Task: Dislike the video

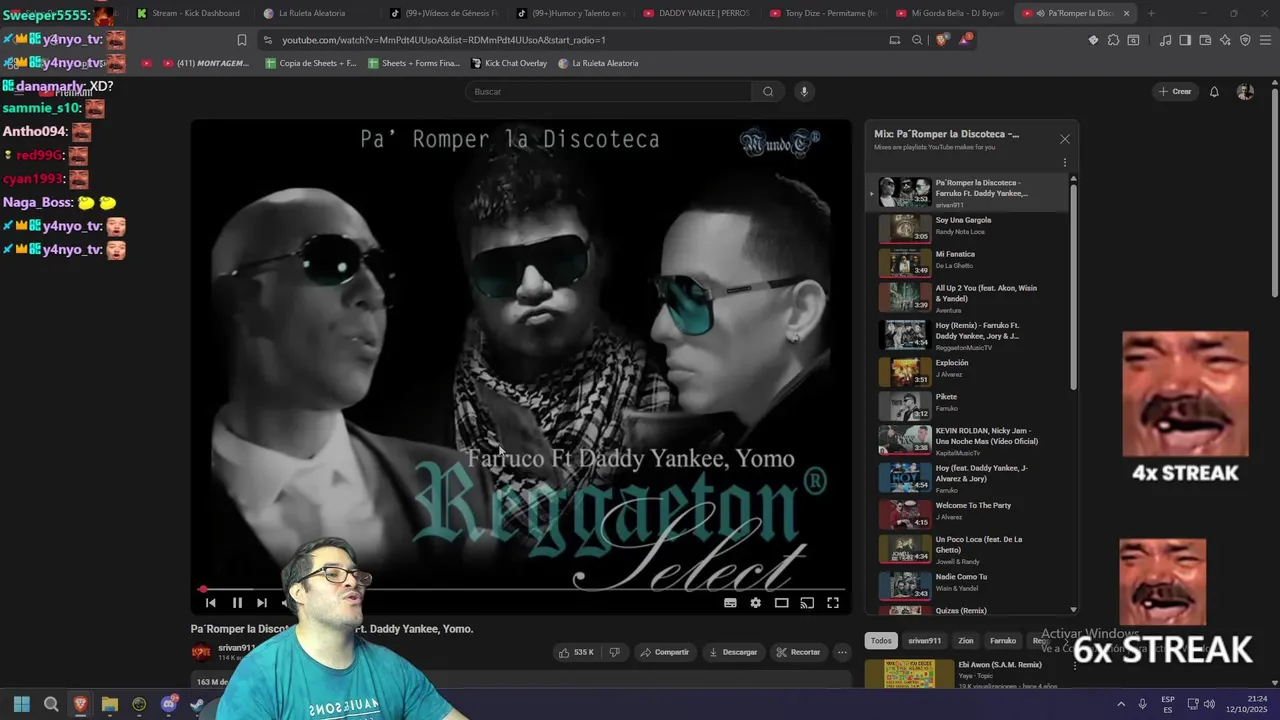Action: click(614, 652)
